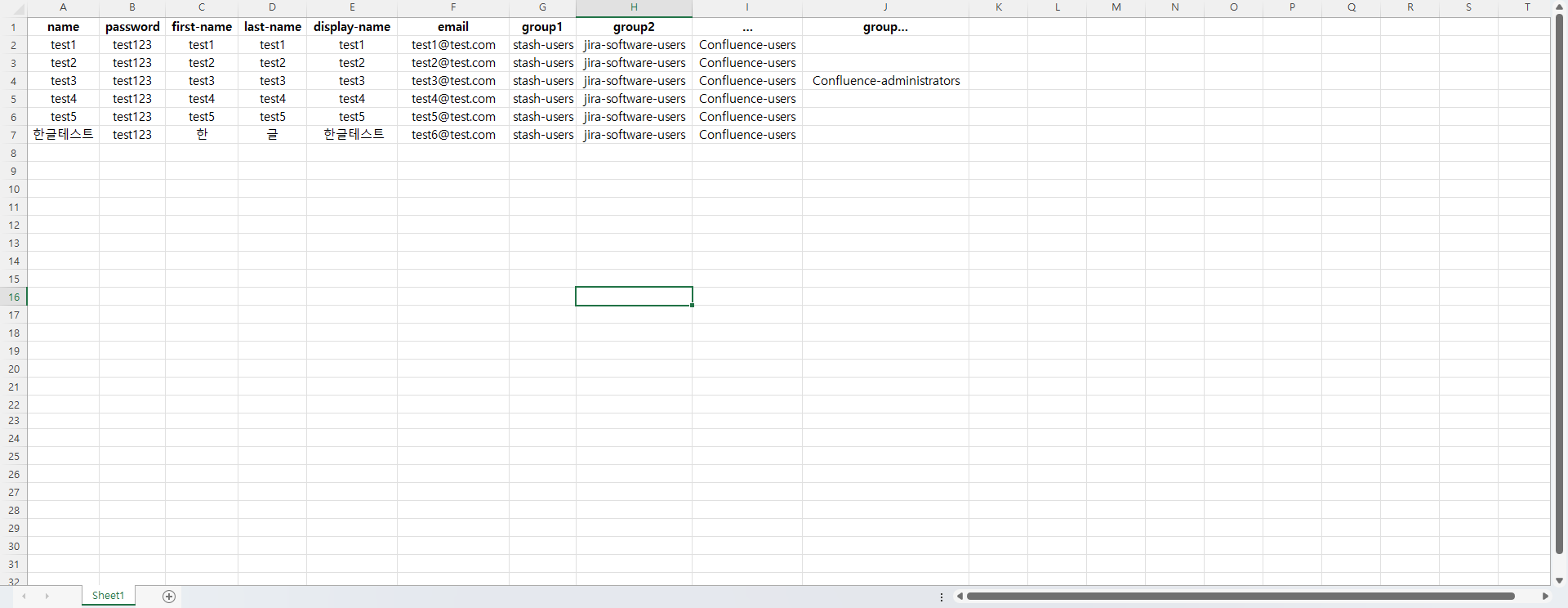Click the vertical scrollbar up arrow
The image size is (1568, 608).
pyautogui.click(x=1559, y=7)
